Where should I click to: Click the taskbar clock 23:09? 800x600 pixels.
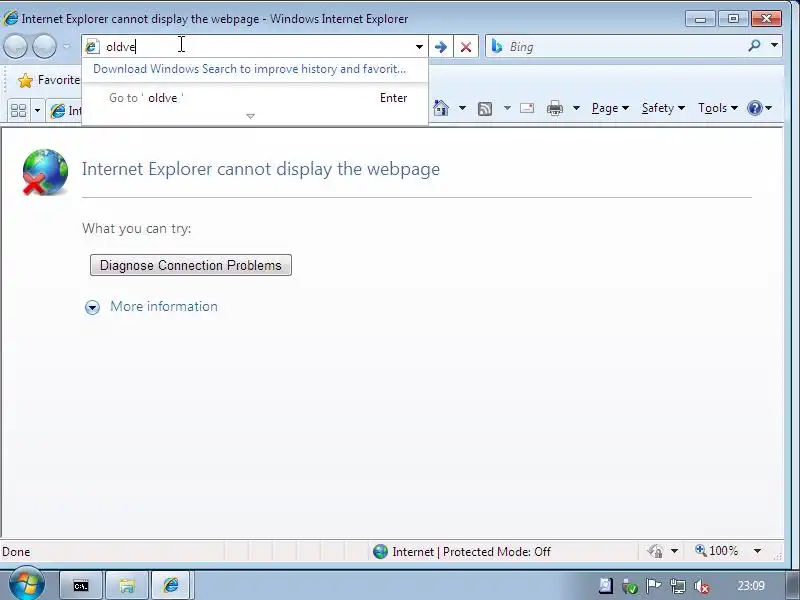751,586
